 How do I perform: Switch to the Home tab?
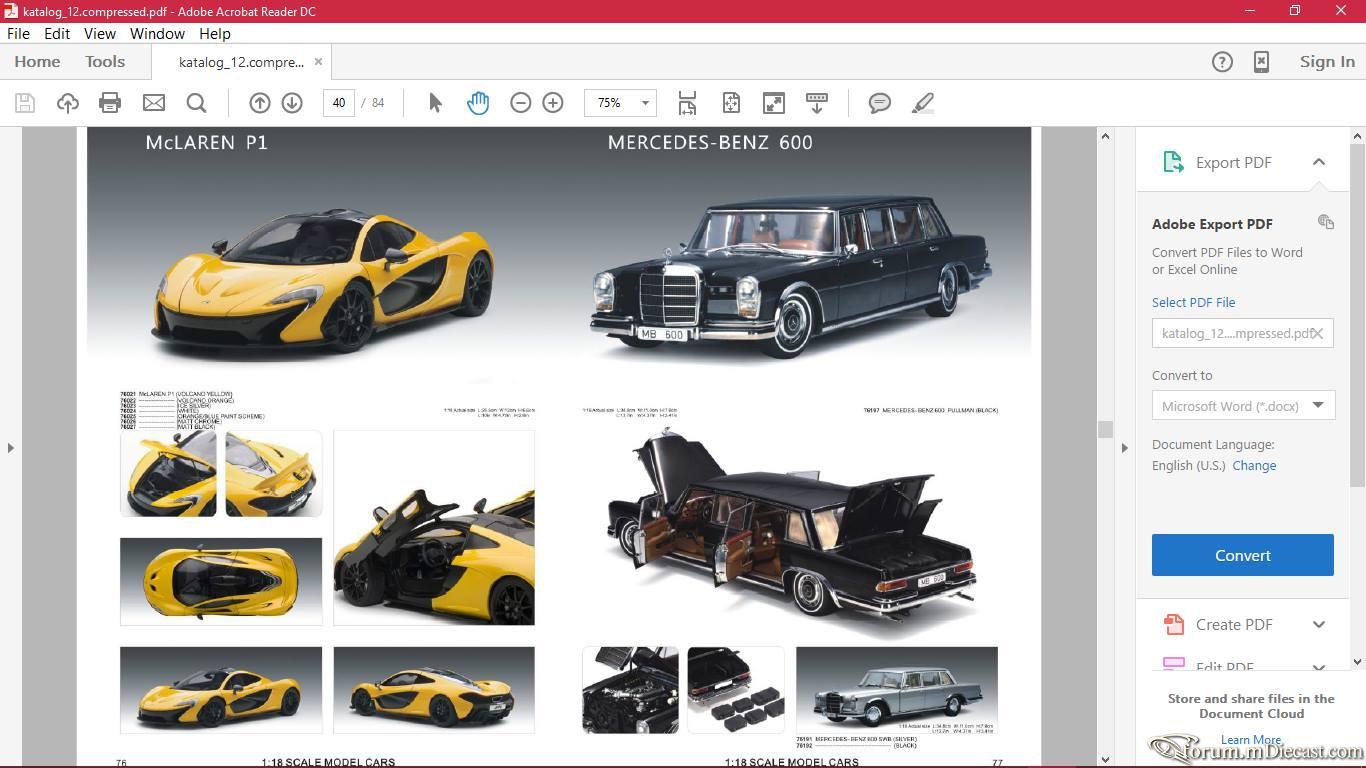click(37, 62)
